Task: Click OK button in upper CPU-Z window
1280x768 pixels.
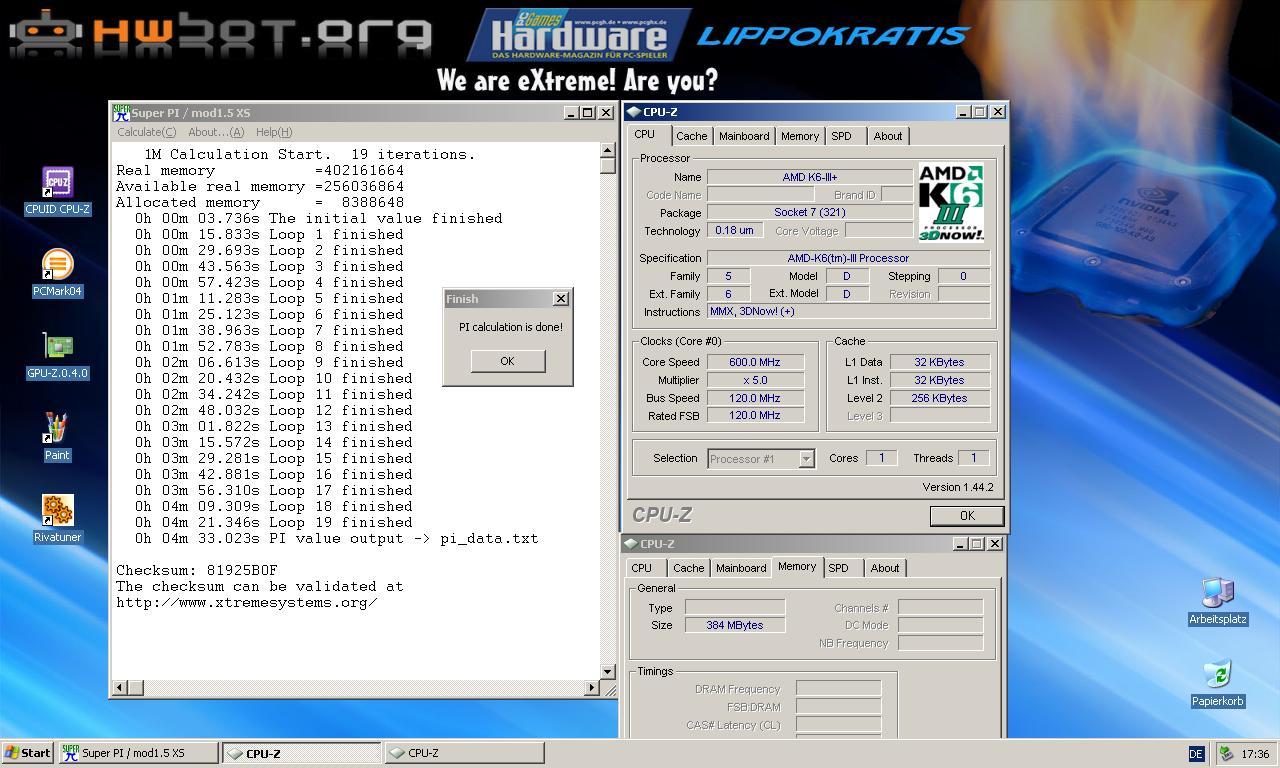Action: pyautogui.click(x=966, y=516)
